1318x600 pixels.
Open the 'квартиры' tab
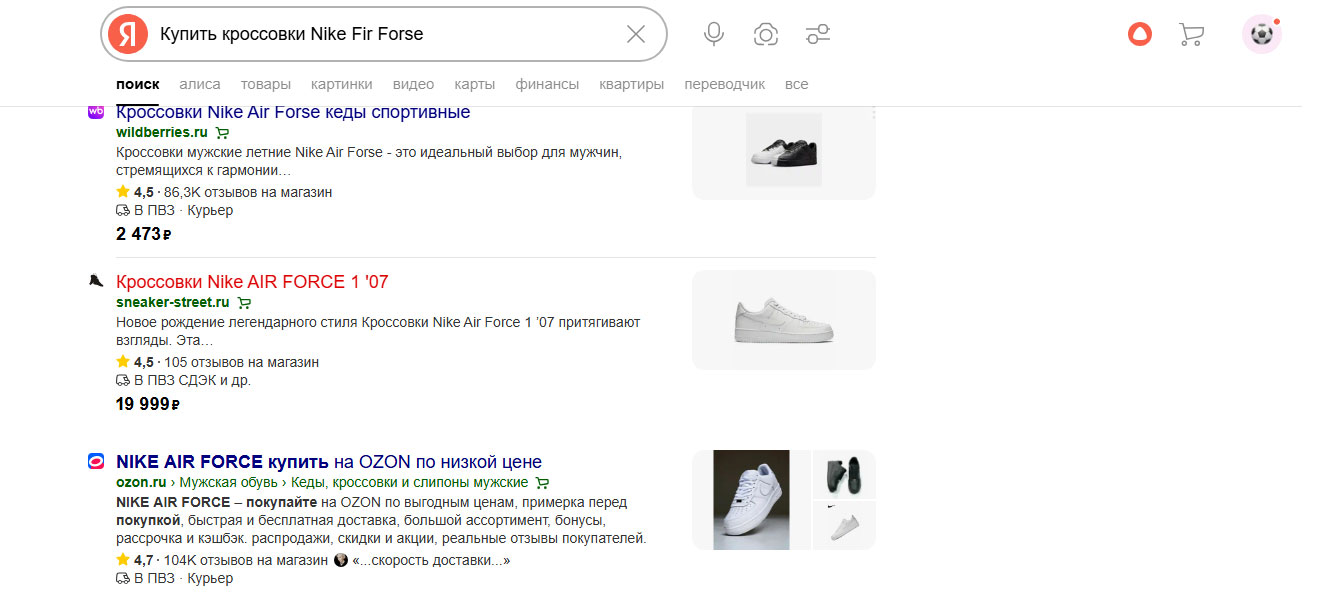(632, 84)
